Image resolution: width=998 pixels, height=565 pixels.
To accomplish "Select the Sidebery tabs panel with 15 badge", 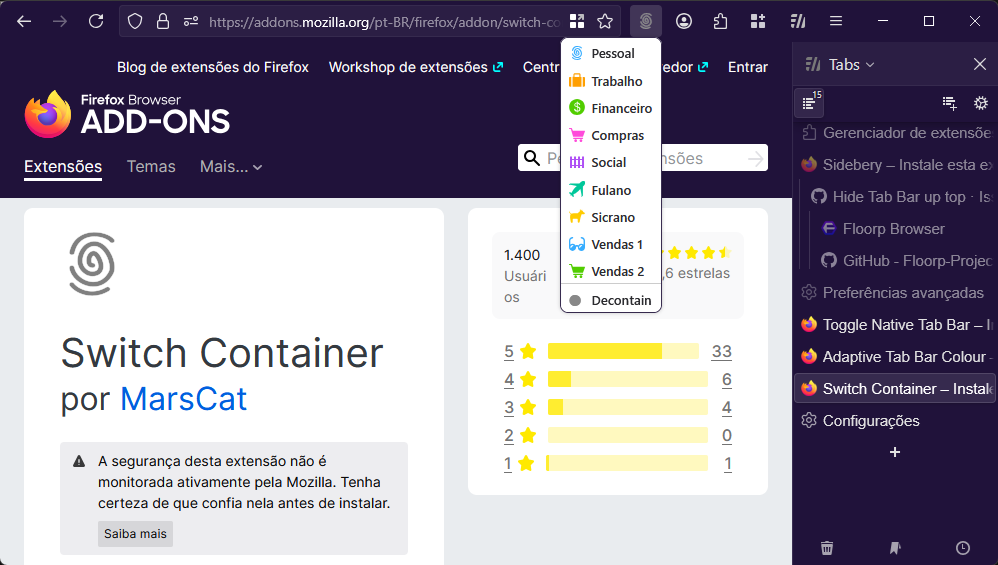I will (x=810, y=103).
